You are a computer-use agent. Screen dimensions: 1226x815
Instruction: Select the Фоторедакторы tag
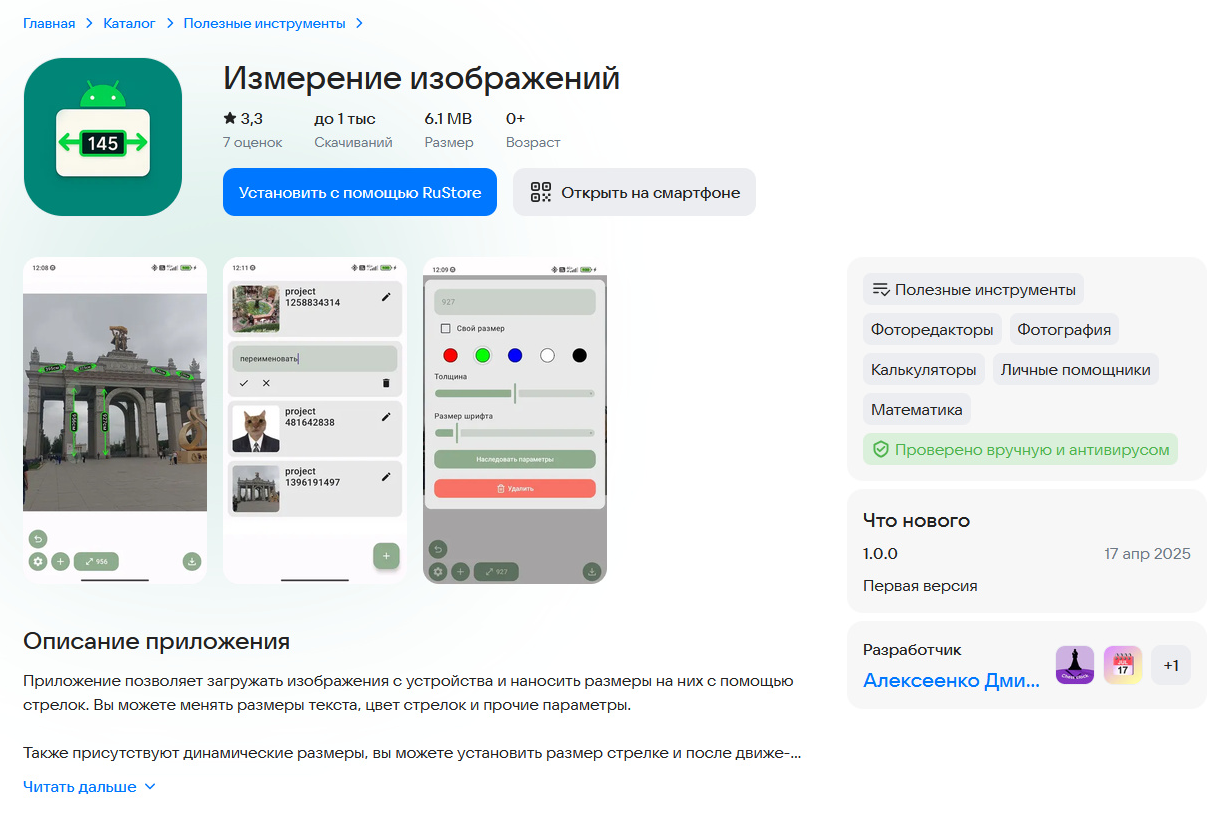tap(932, 329)
